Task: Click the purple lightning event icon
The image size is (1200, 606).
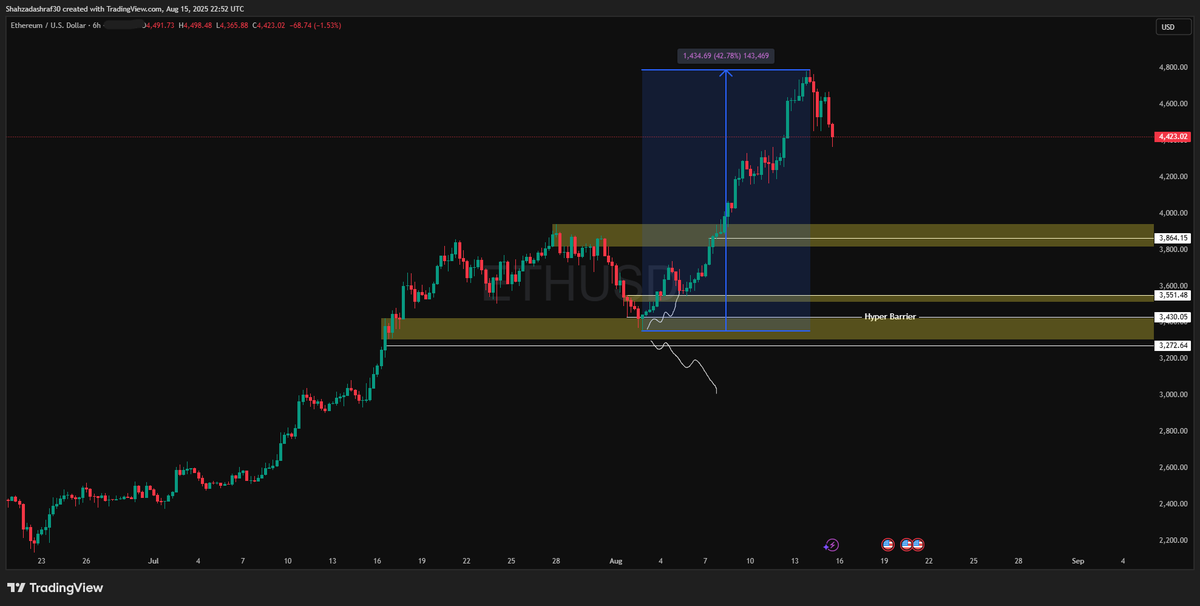Action: [x=832, y=545]
